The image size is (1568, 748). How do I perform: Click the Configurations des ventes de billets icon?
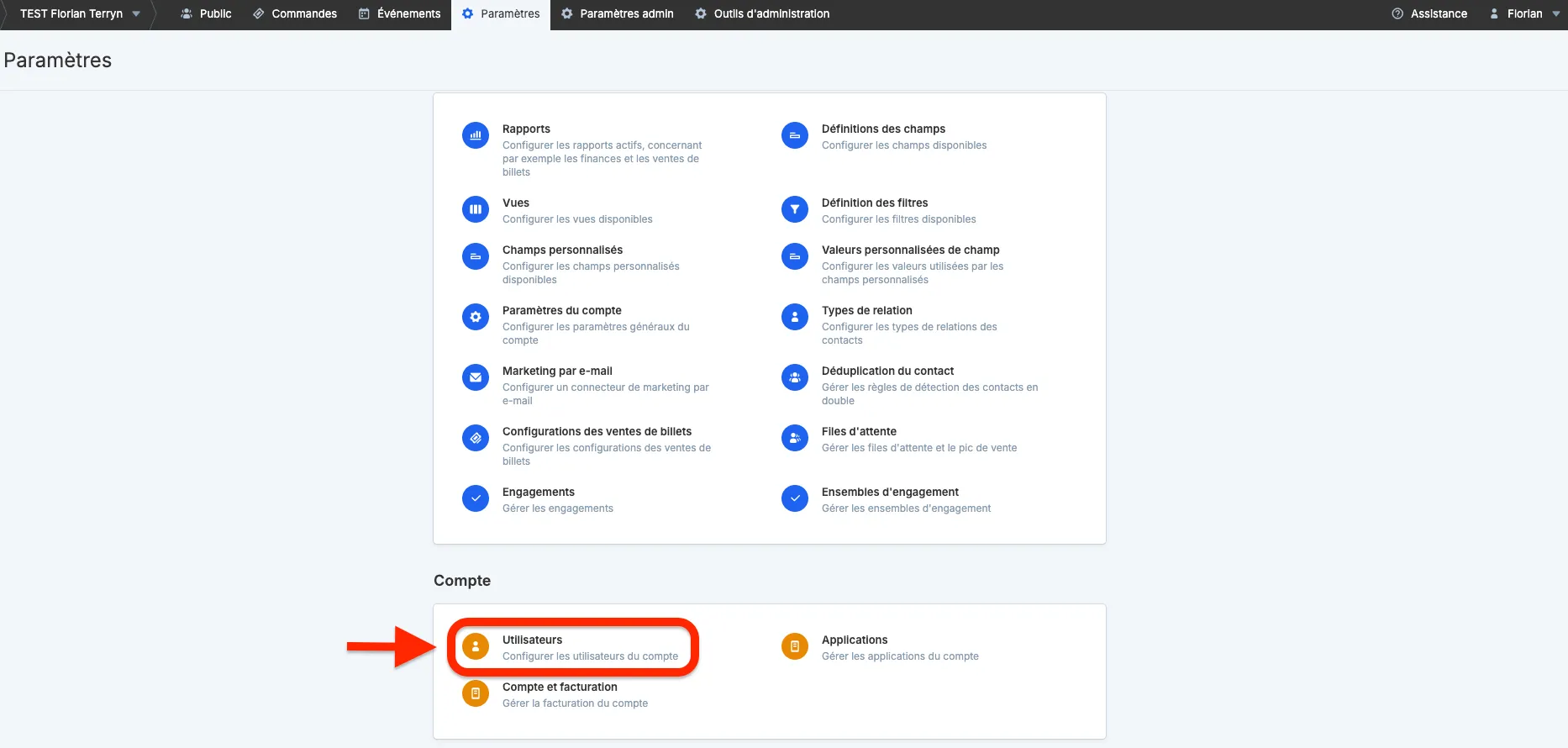tap(476, 438)
